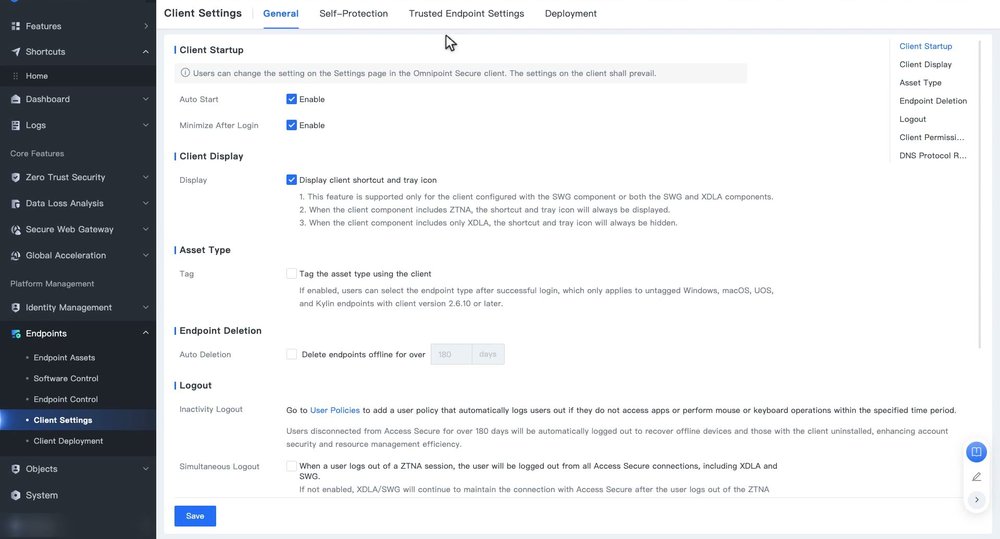Follow the User Policies link
The image size is (1000, 539).
[335, 410]
